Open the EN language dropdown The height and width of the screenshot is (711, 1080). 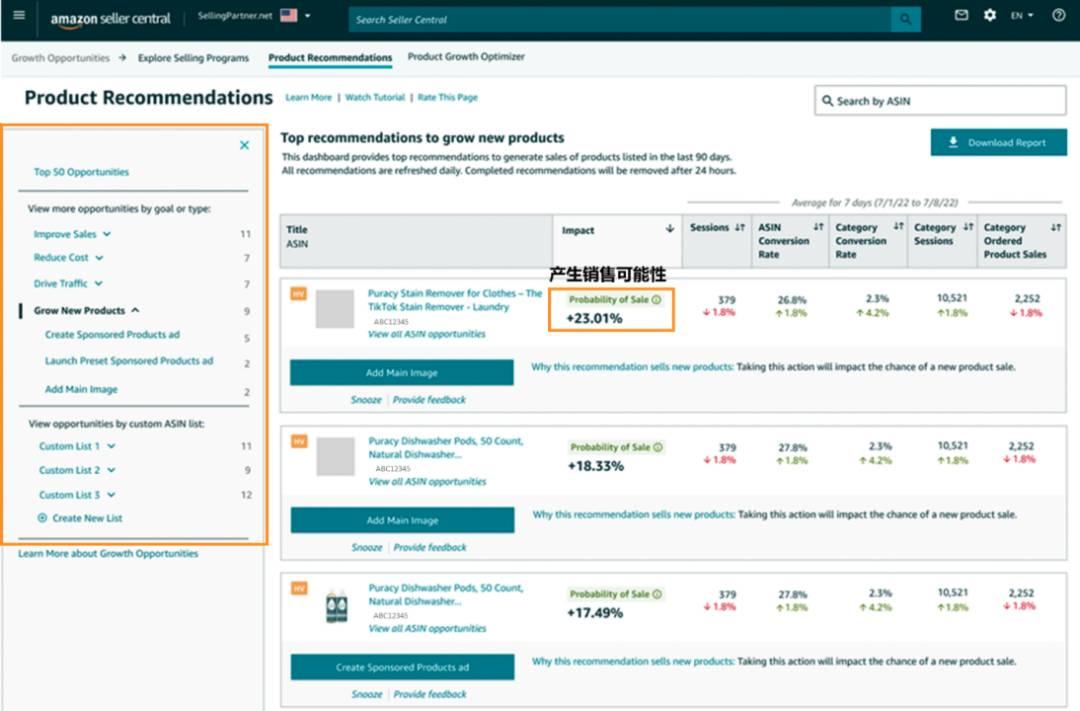[x=1021, y=15]
